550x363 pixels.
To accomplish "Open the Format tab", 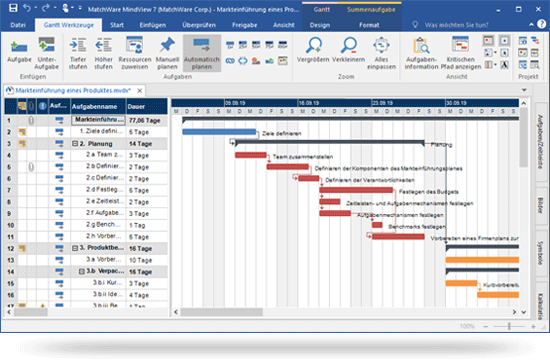I will click(x=369, y=25).
